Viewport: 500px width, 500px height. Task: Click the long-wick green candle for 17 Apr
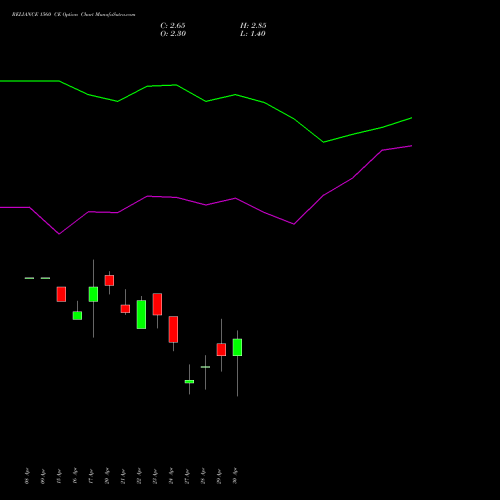93,294
